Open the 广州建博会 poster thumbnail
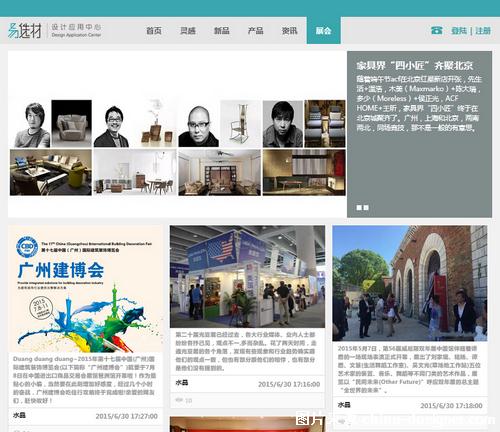The height and width of the screenshot is (432, 500). tap(85, 289)
